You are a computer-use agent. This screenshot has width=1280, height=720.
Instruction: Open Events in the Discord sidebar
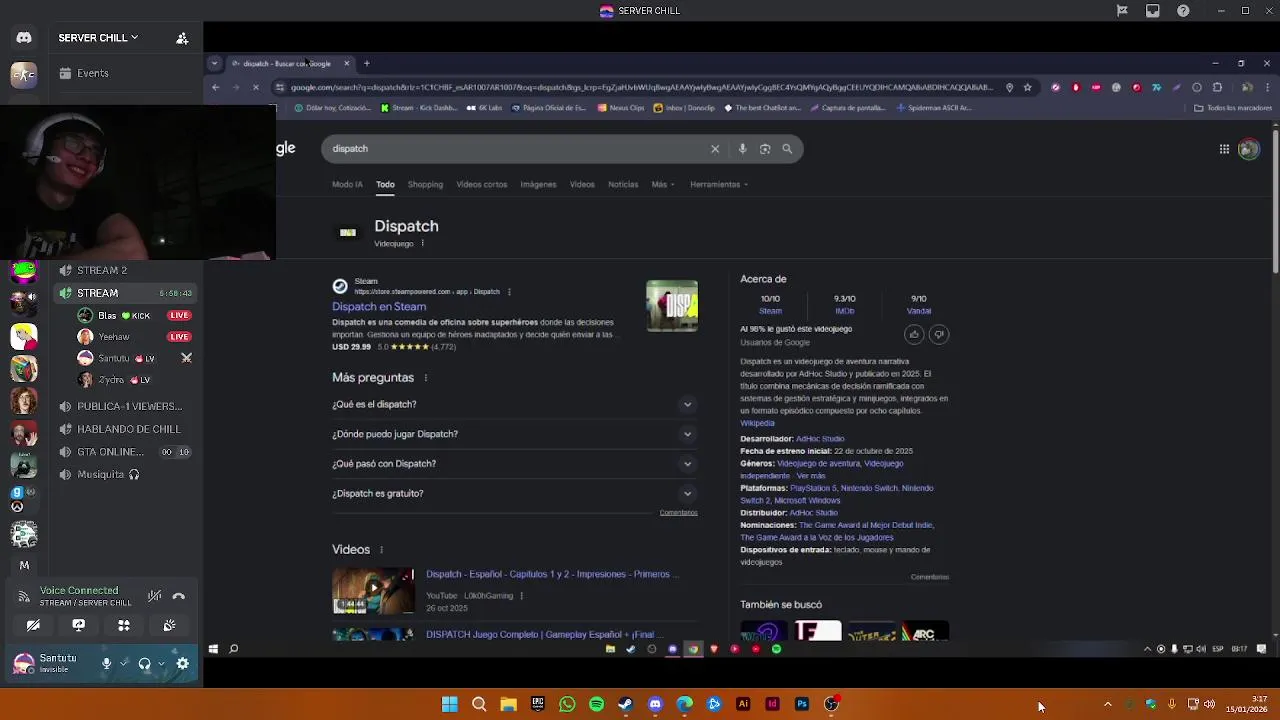93,73
